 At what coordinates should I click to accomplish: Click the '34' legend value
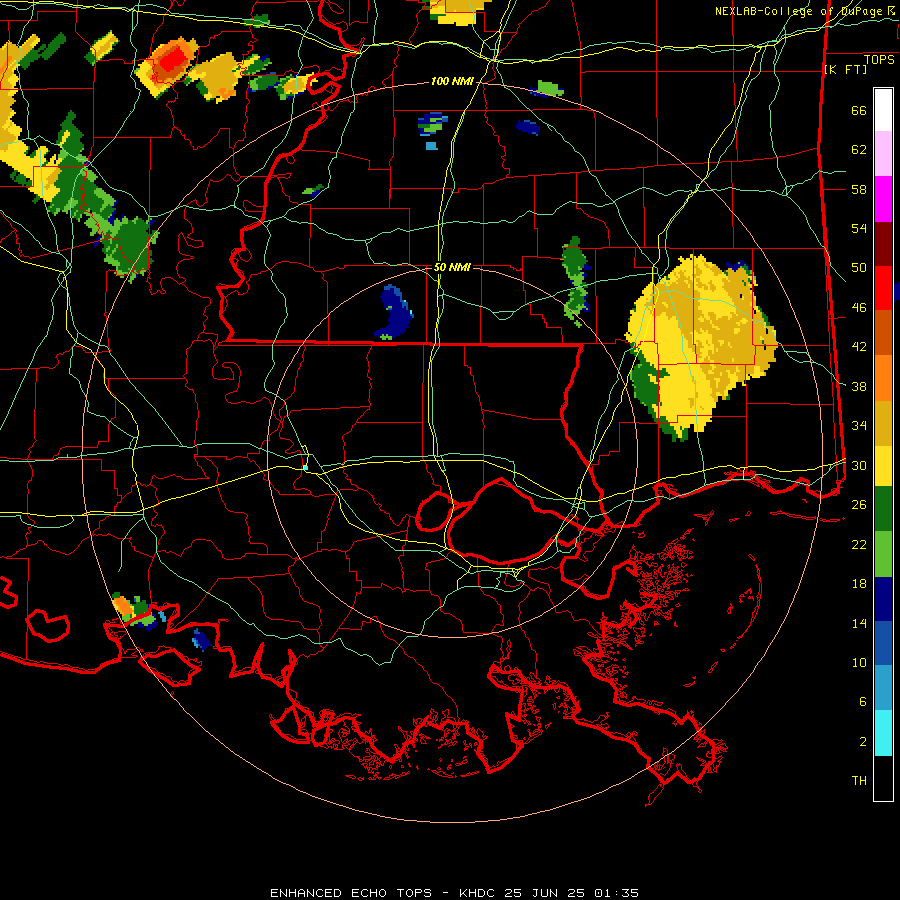tap(859, 426)
